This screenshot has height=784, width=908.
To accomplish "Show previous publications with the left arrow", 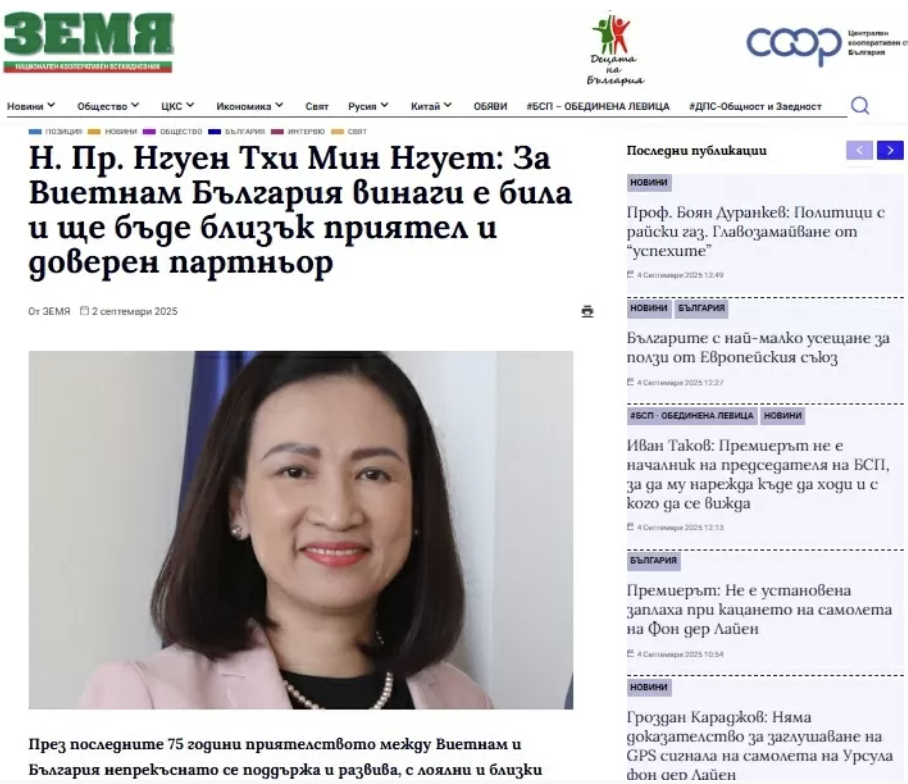I will [859, 151].
